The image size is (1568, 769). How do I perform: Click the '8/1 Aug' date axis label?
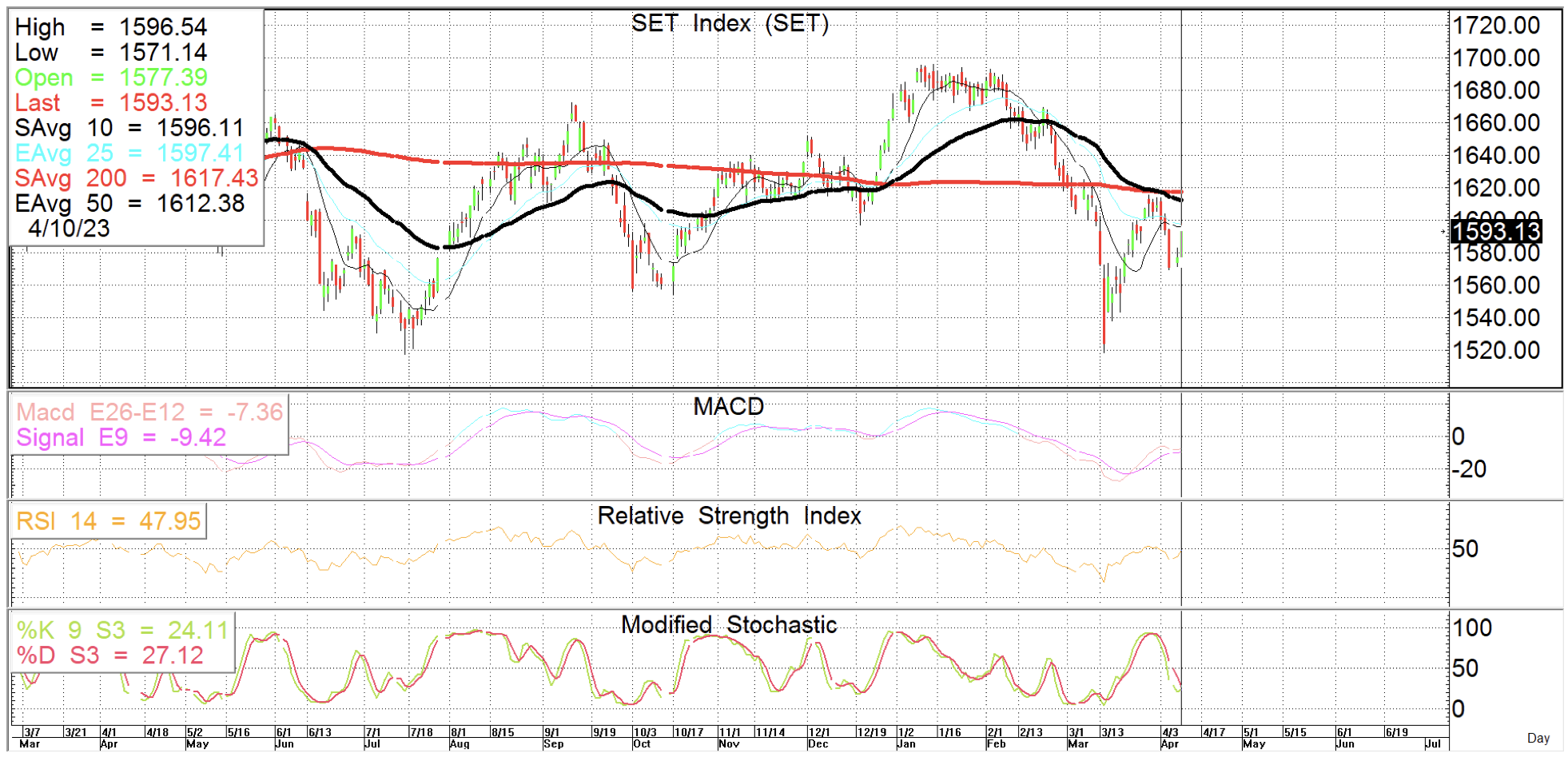pos(460,738)
